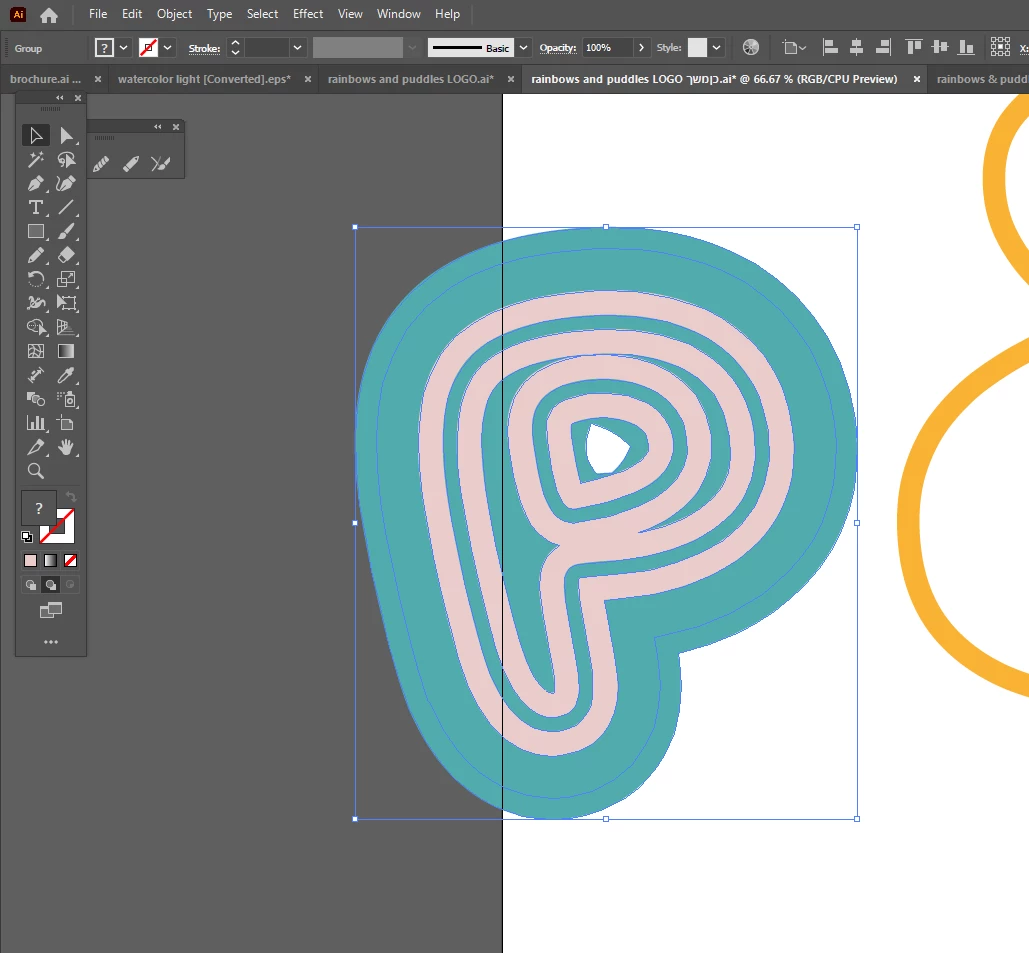Viewport: 1029px width, 953px height.
Task: Click Horizontal Align Center
Action: (x=856, y=47)
